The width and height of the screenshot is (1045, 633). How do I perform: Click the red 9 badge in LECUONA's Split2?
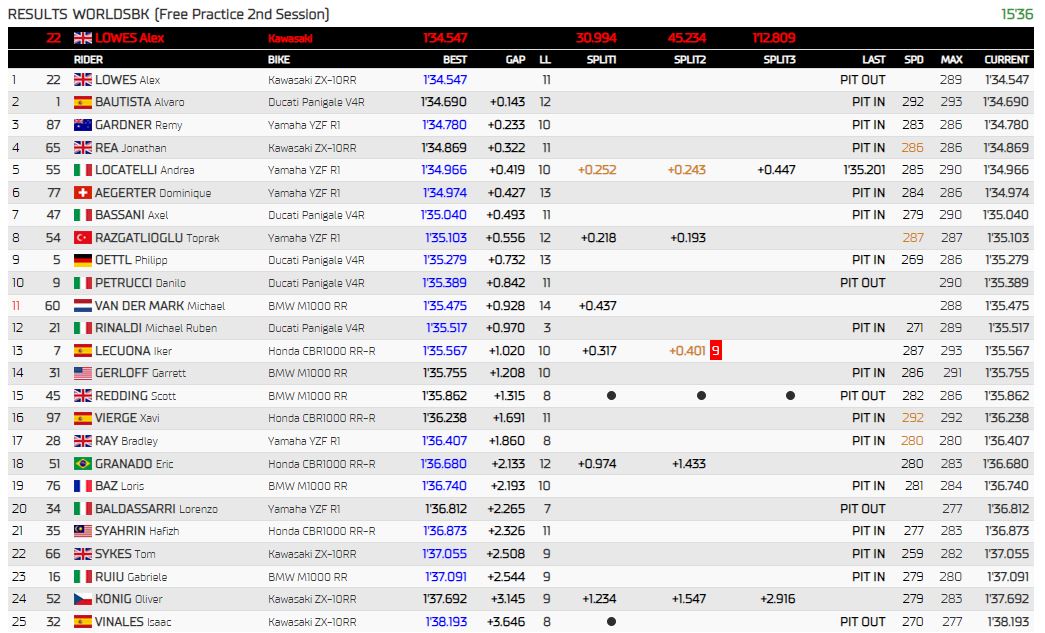click(x=716, y=350)
